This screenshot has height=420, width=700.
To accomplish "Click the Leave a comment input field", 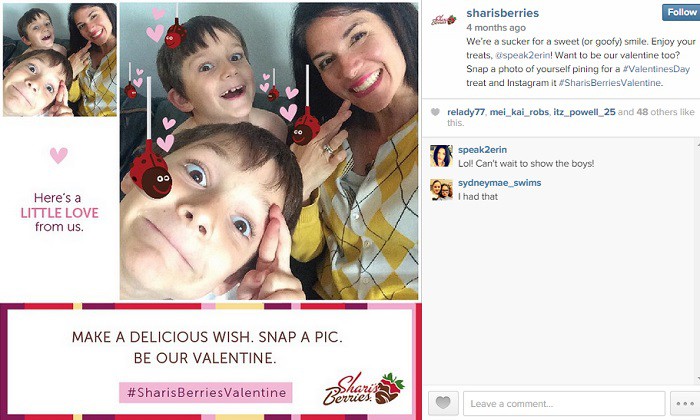I will 564,403.
